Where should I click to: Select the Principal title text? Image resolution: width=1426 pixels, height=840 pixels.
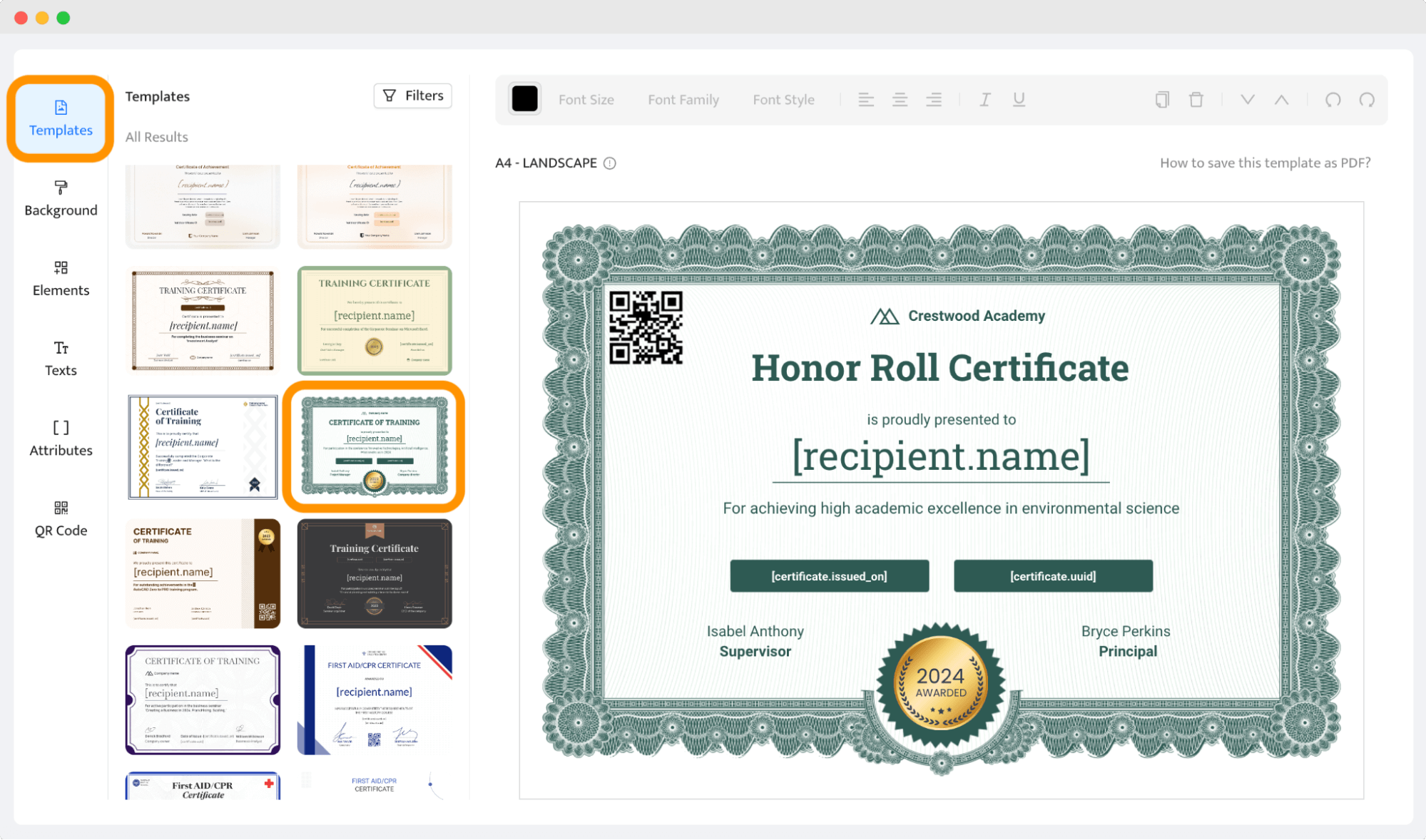(1127, 651)
